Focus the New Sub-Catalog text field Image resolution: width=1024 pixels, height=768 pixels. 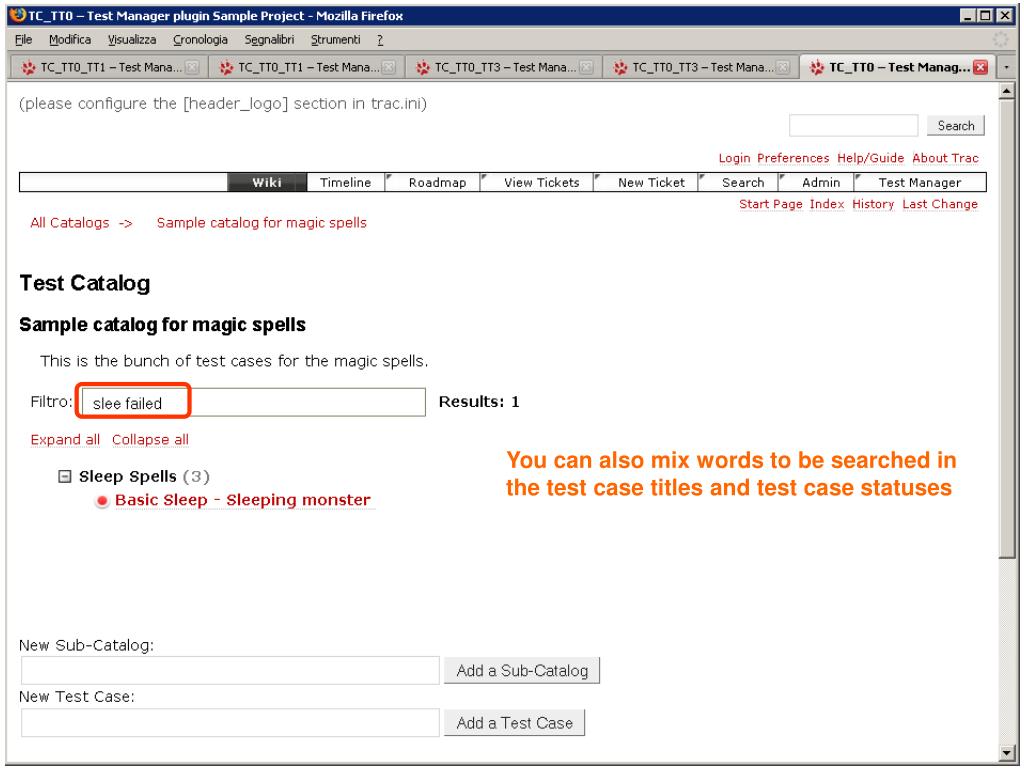point(231,671)
